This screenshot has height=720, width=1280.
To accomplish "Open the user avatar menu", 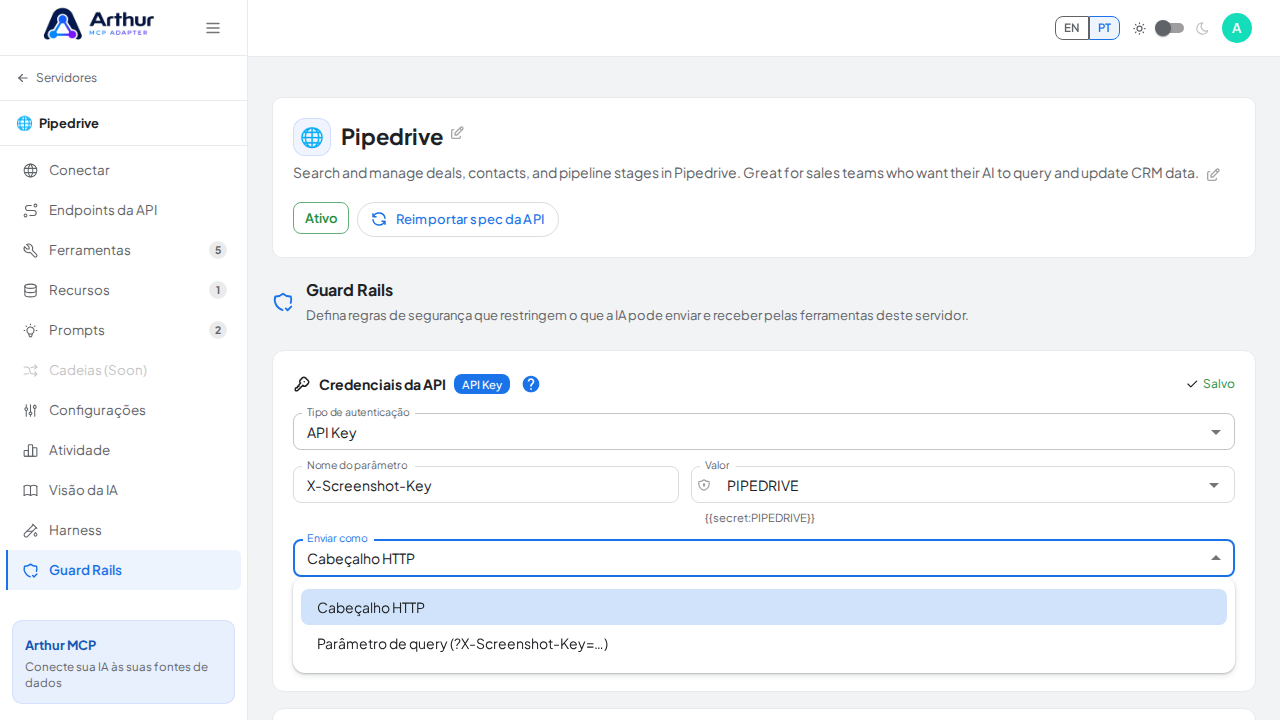I will pyautogui.click(x=1237, y=28).
